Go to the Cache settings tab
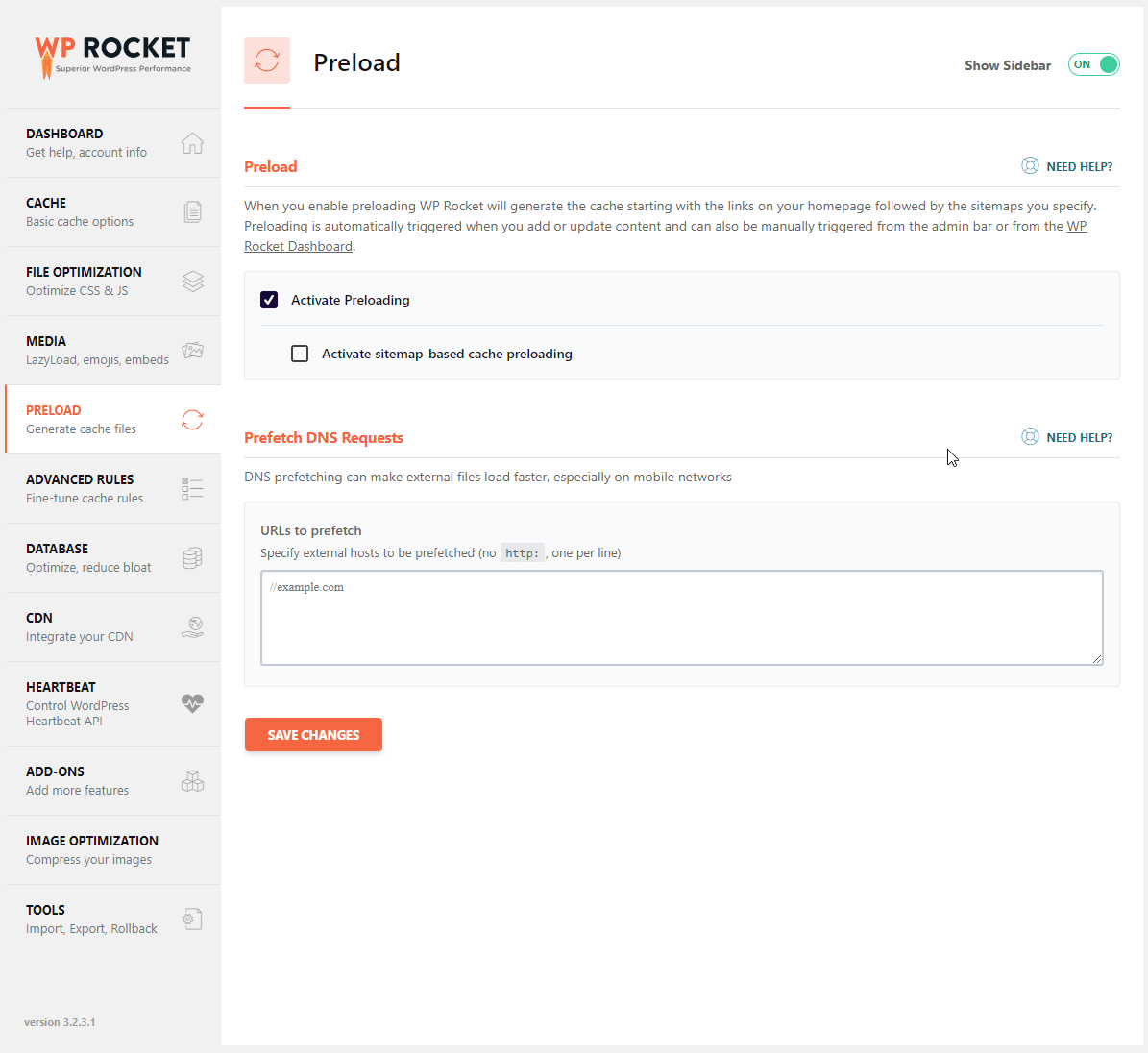Screen dimensions: 1148x1053 point(113,211)
